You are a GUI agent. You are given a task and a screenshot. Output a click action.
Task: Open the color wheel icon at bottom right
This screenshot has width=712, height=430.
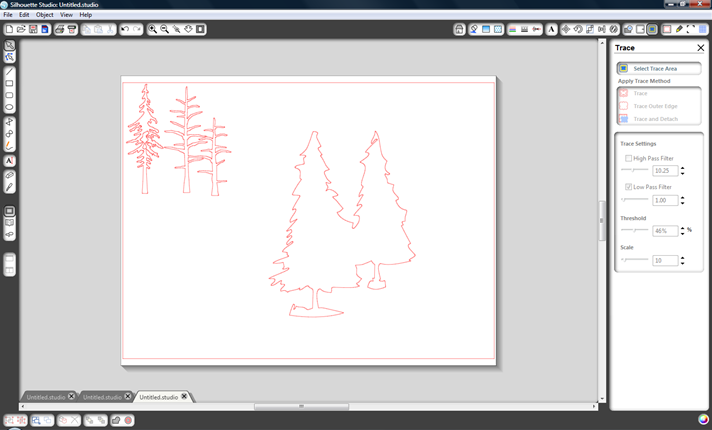coord(703,420)
